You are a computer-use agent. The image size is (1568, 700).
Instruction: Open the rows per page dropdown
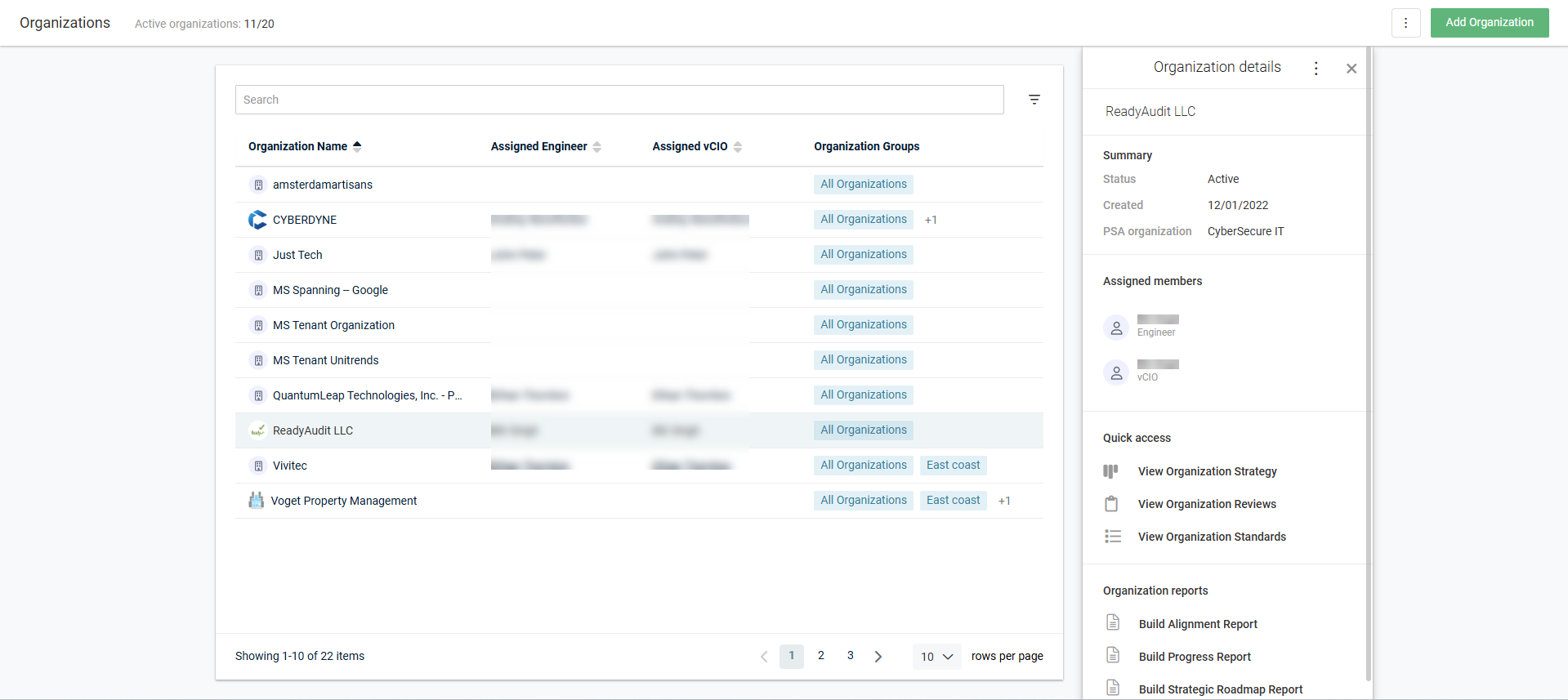coord(936,657)
